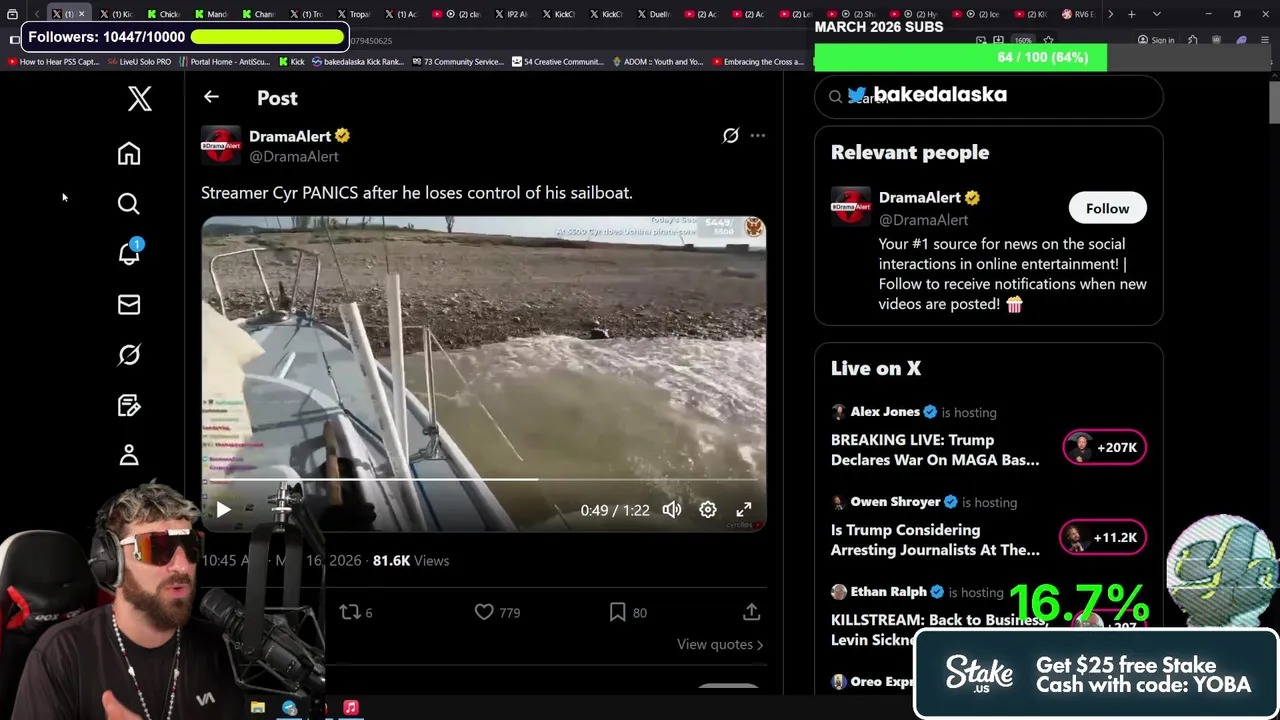Viewport: 1280px width, 720px height.
Task: Open a new browser tab with plus
Action: pyautogui.click(x=1131, y=14)
